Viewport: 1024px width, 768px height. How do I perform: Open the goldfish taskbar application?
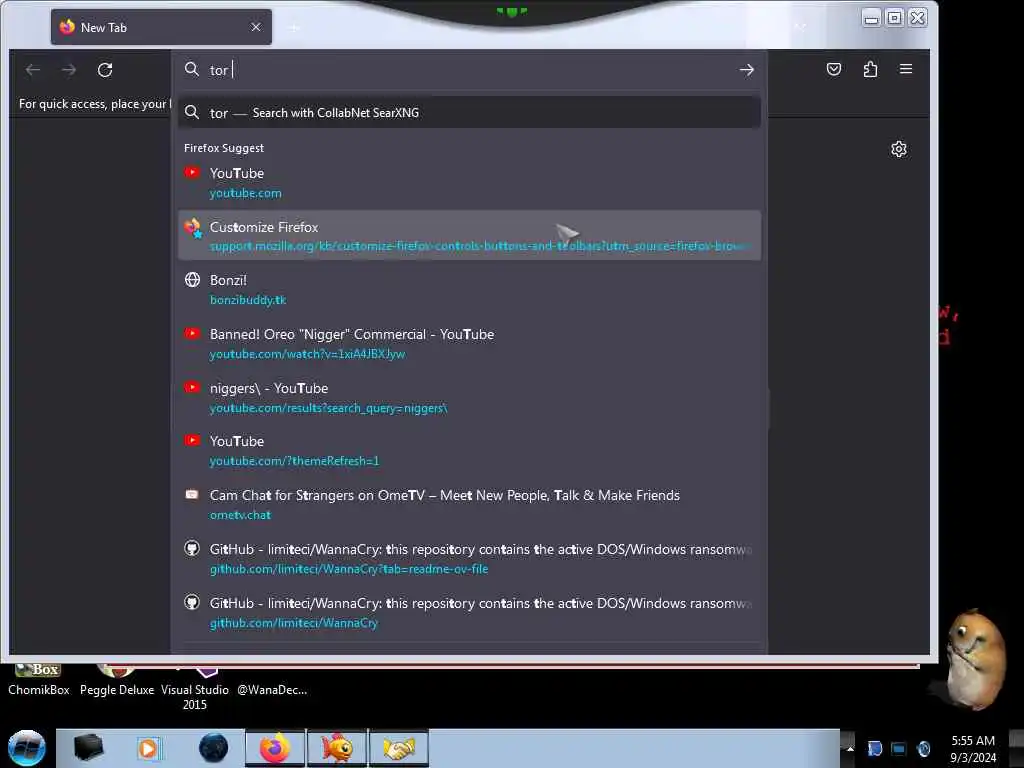[337, 748]
